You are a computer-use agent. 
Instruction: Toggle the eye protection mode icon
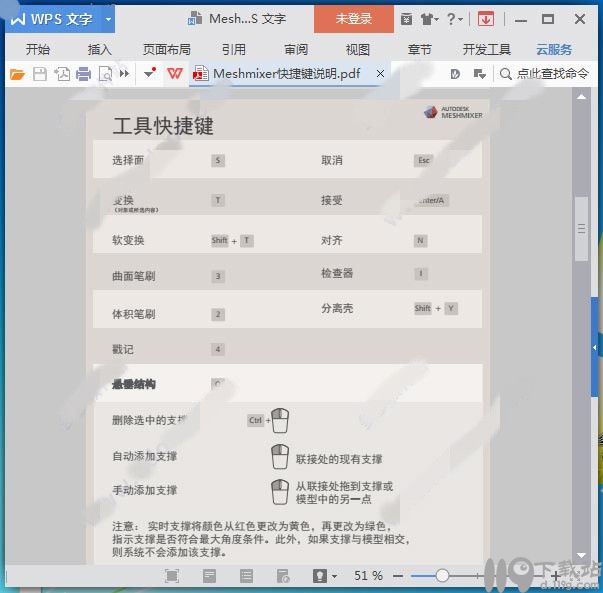pyautogui.click(x=320, y=576)
